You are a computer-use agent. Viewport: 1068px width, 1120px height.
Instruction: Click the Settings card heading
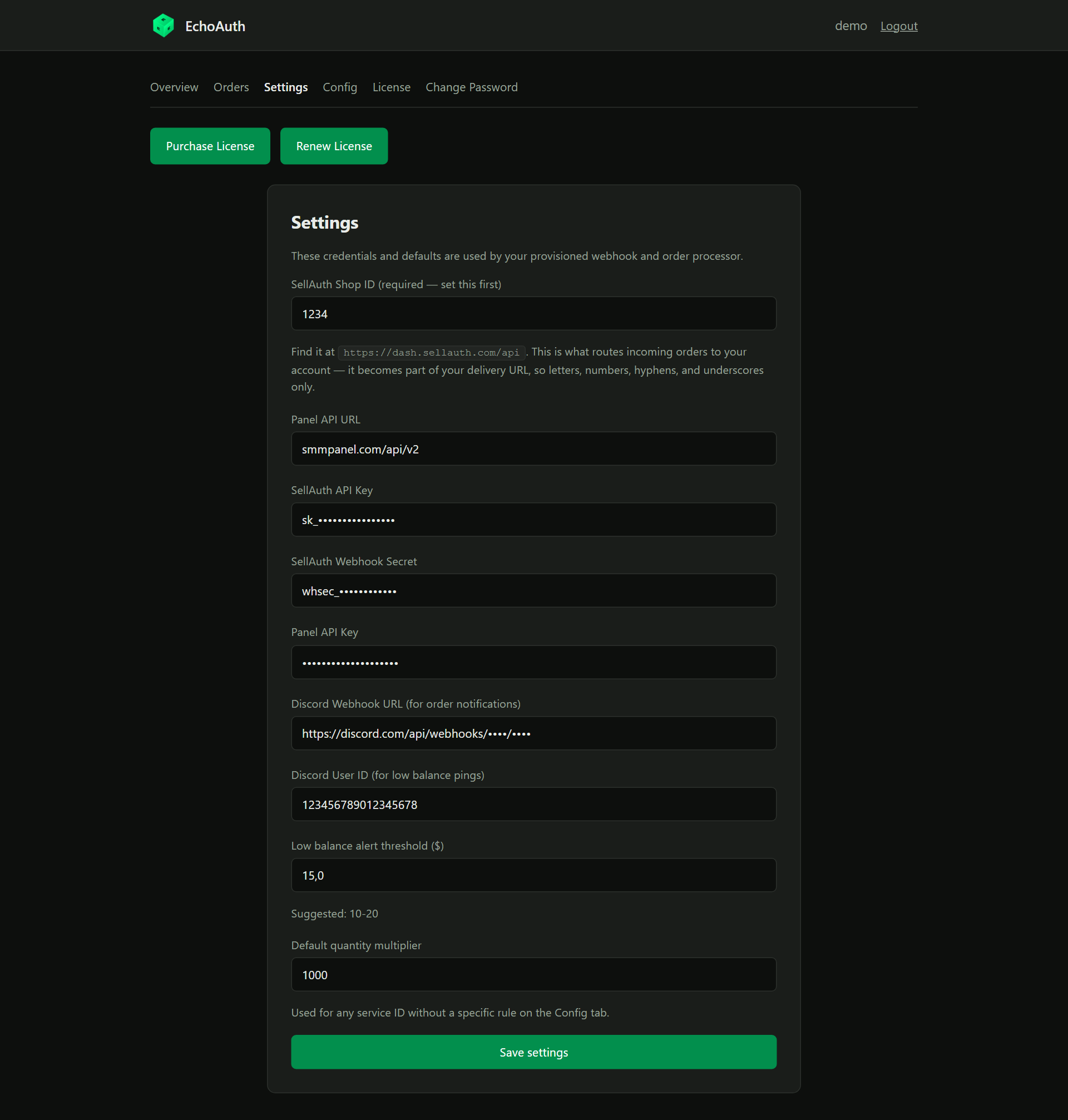[x=324, y=223]
